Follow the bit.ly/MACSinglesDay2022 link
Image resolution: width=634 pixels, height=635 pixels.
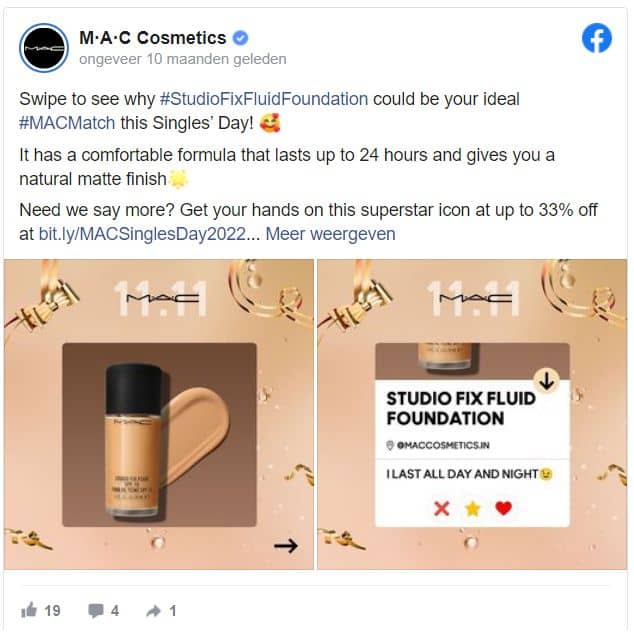point(142,234)
